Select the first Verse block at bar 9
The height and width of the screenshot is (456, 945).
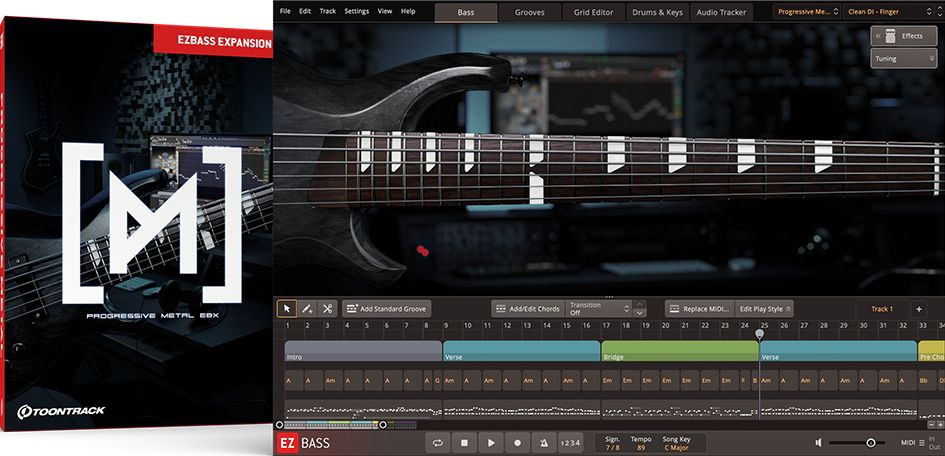tap(521, 351)
